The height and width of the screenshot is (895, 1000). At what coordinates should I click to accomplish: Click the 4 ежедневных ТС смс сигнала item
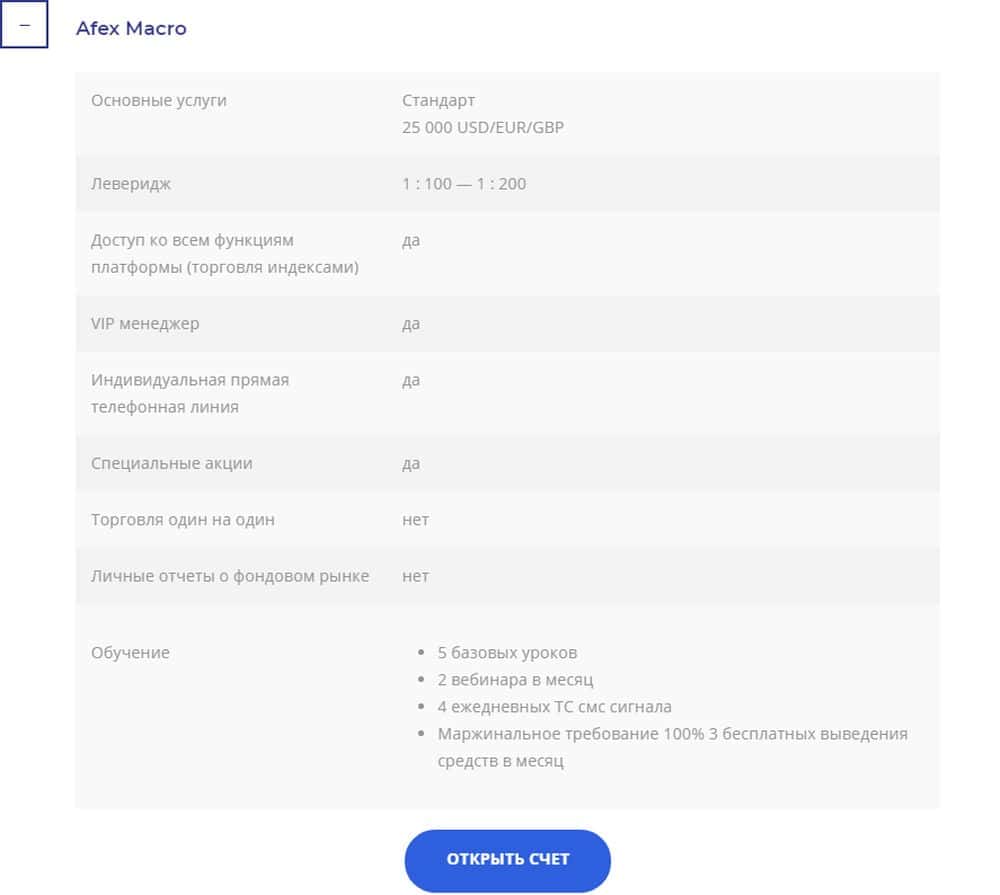pyautogui.click(x=554, y=707)
